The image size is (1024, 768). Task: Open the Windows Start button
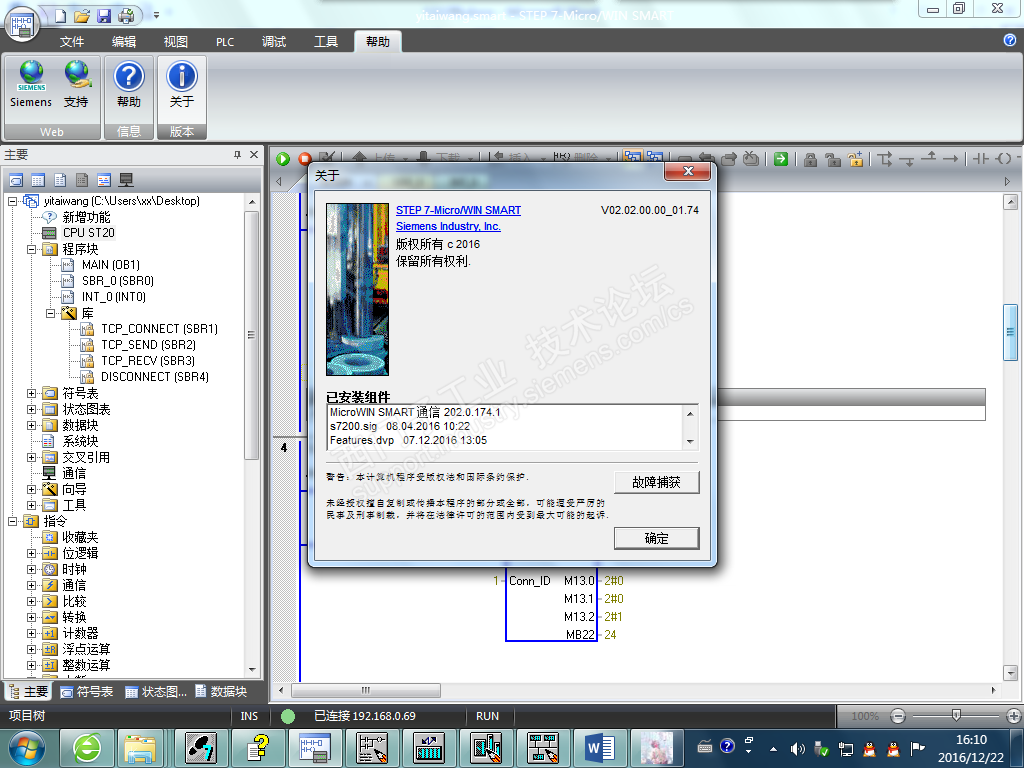click(26, 748)
